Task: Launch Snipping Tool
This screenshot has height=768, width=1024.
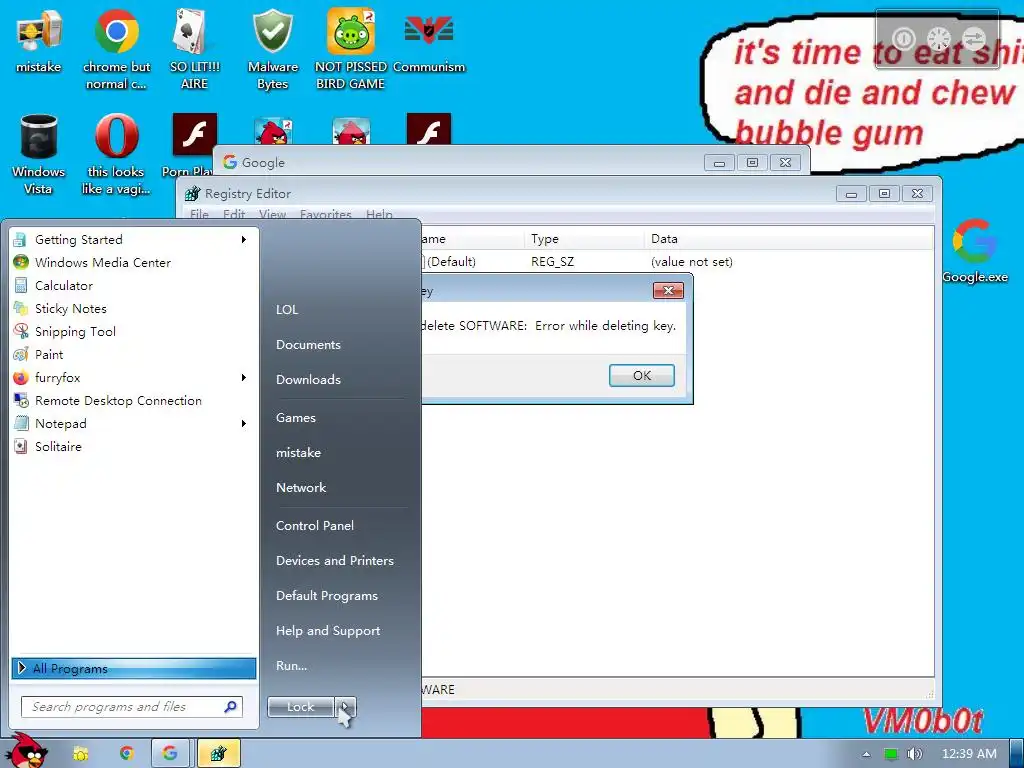Action: pyautogui.click(x=133, y=332)
